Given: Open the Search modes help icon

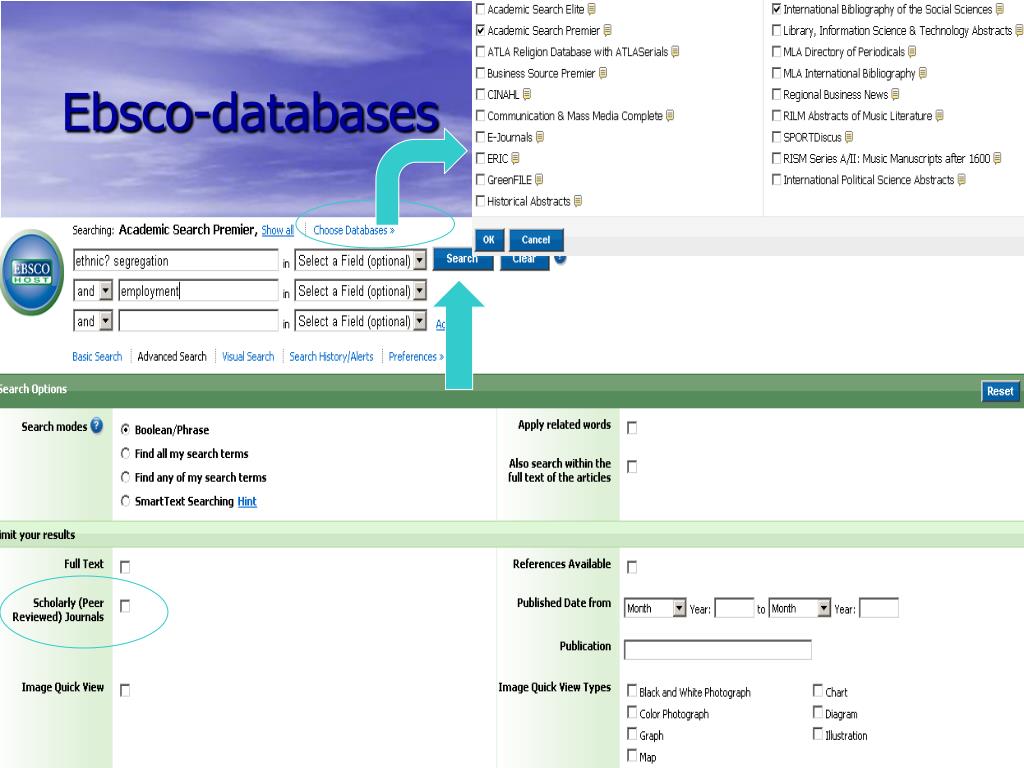Looking at the screenshot, I should tap(97, 426).
